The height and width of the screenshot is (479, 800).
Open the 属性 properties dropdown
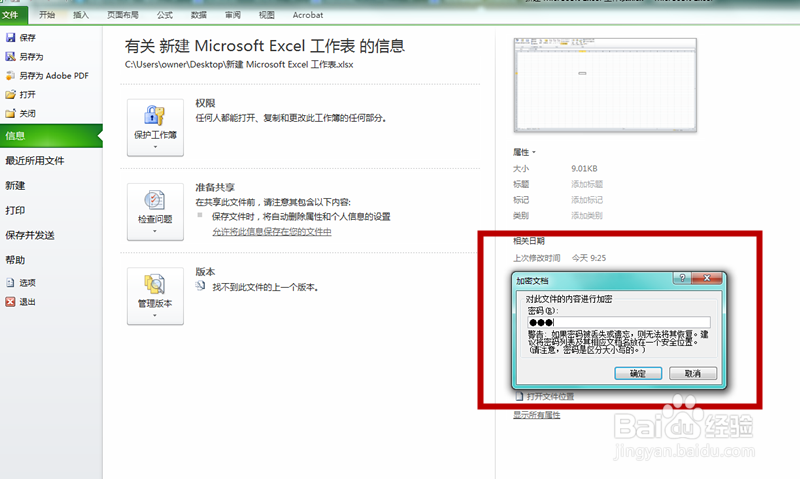524,152
